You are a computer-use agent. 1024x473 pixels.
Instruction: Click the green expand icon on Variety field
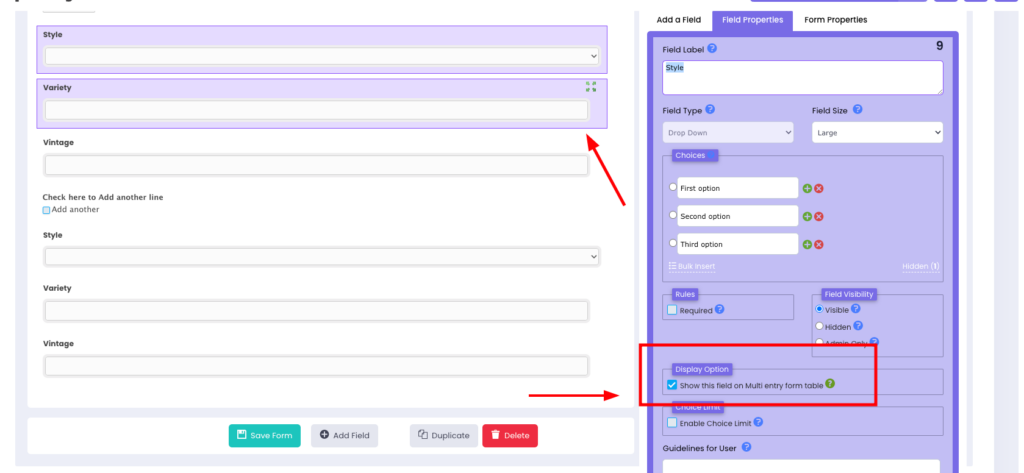[591, 87]
